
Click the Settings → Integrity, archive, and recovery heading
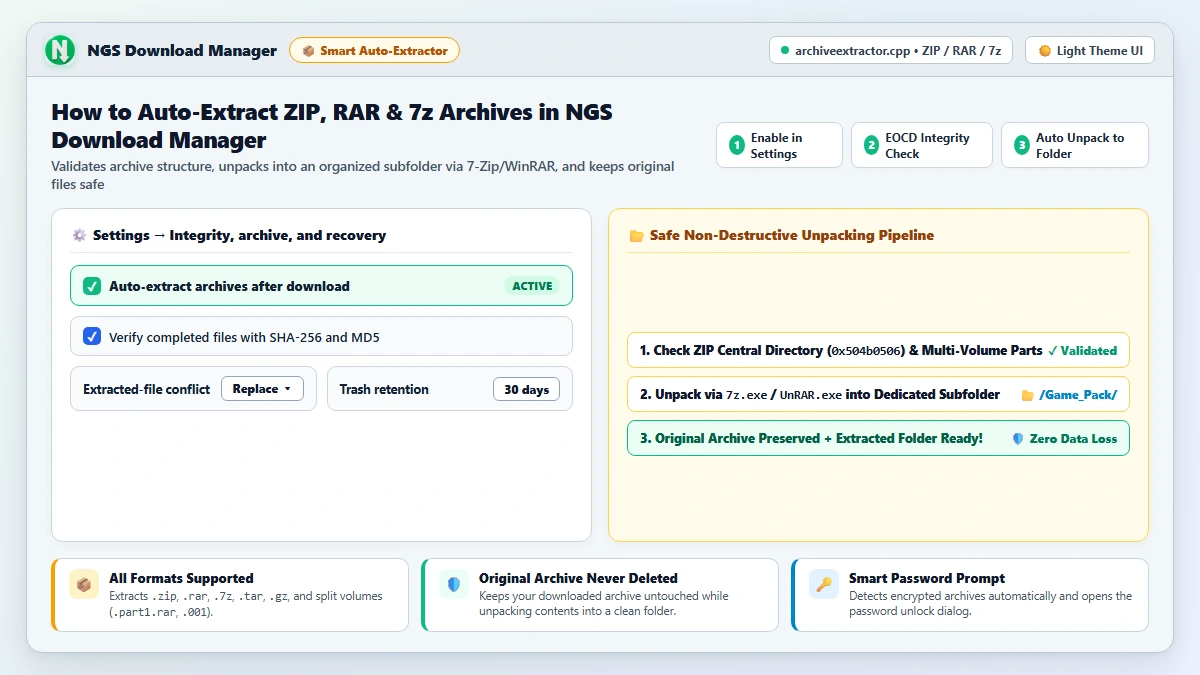(239, 235)
